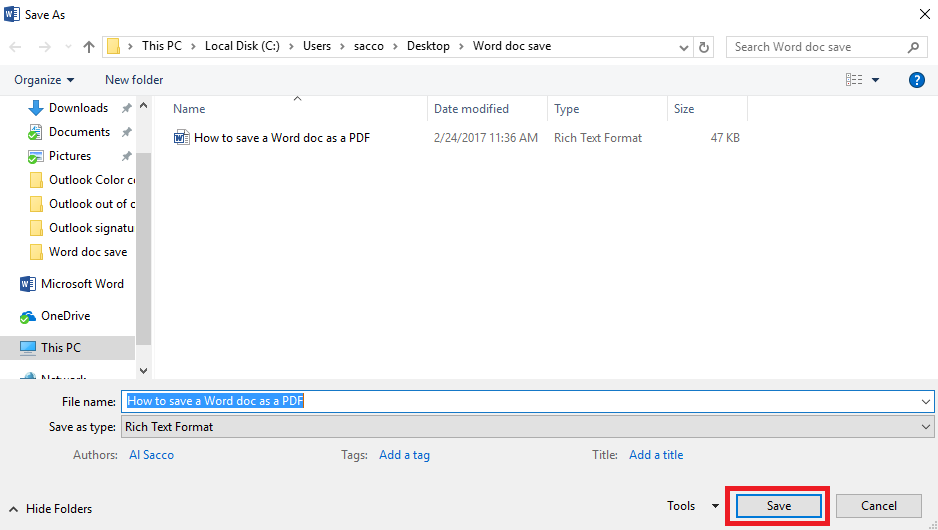938x530 pixels.
Task: Open the Tools dropdown
Action: pyautogui.click(x=693, y=505)
